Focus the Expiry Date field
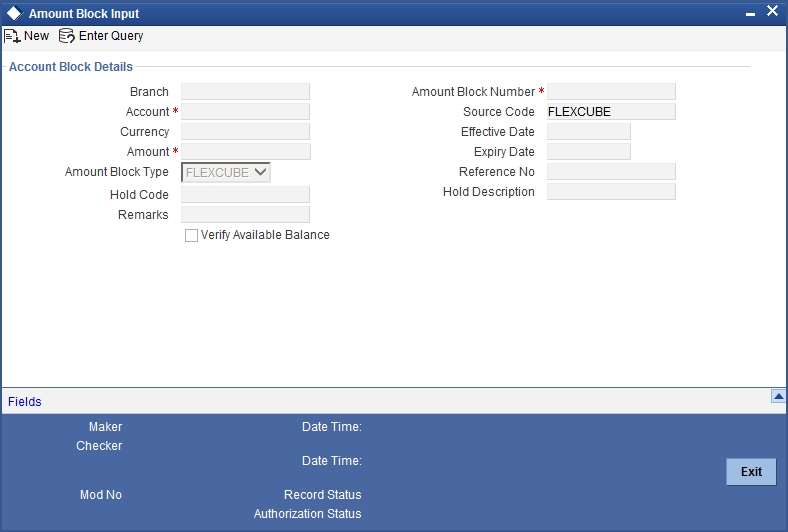The height and width of the screenshot is (532, 788). [x=588, y=152]
